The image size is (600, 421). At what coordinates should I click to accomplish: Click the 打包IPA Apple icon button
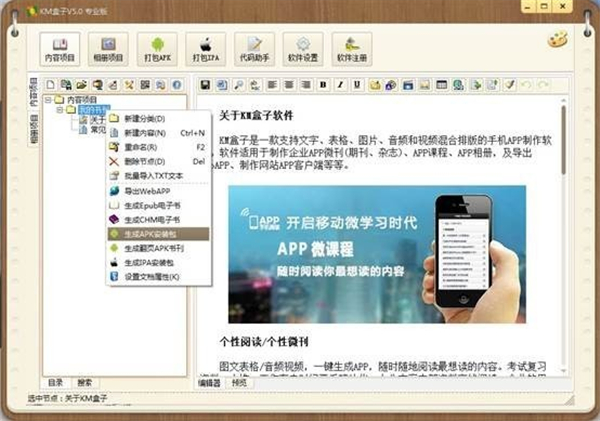click(x=206, y=50)
